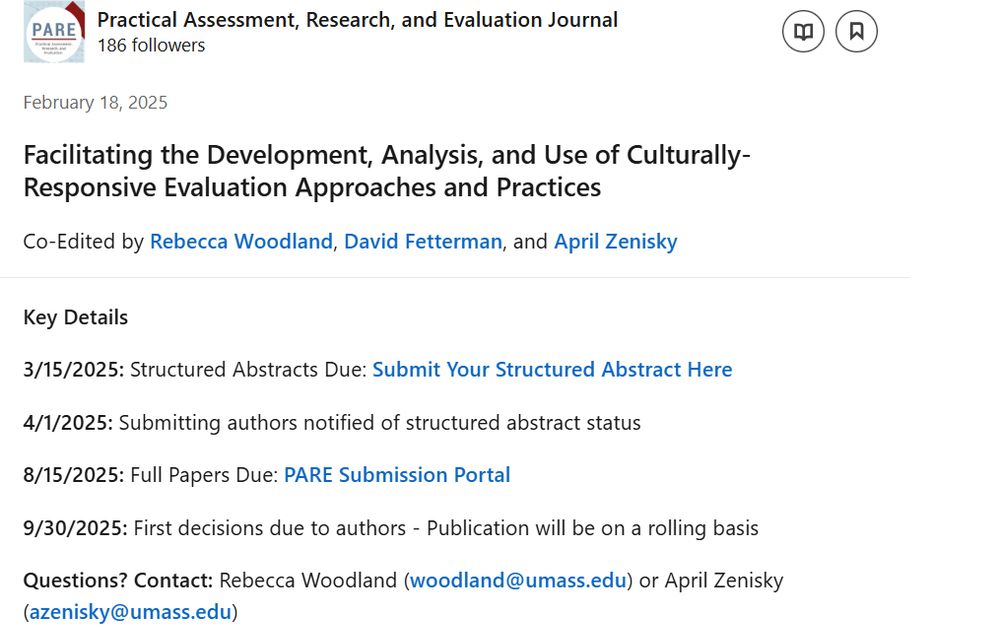Open April Zenisky's co-editor profile link
Screen dimensions: 1000x630
point(615,241)
